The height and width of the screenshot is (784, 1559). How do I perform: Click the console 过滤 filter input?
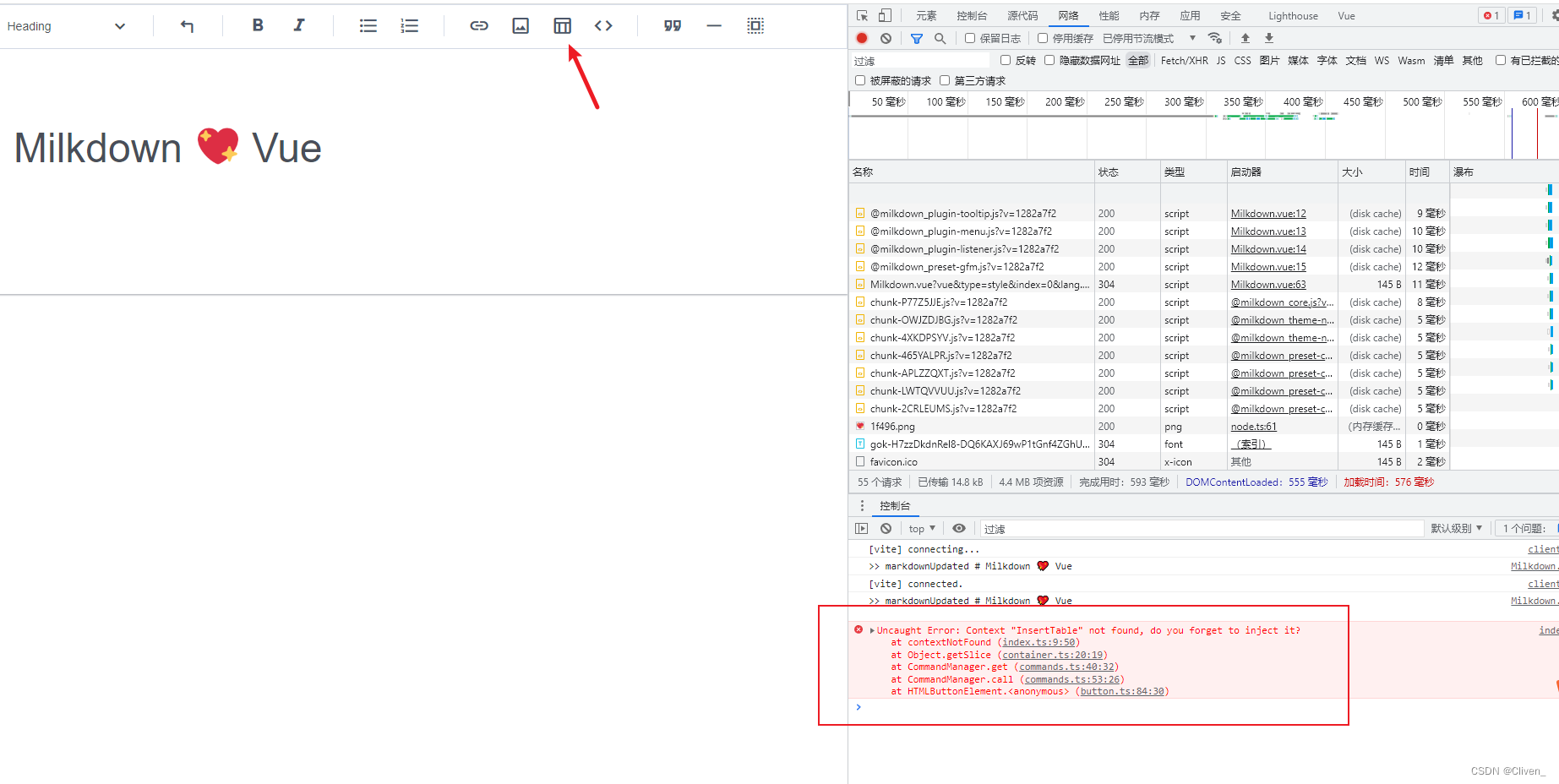point(1201,529)
